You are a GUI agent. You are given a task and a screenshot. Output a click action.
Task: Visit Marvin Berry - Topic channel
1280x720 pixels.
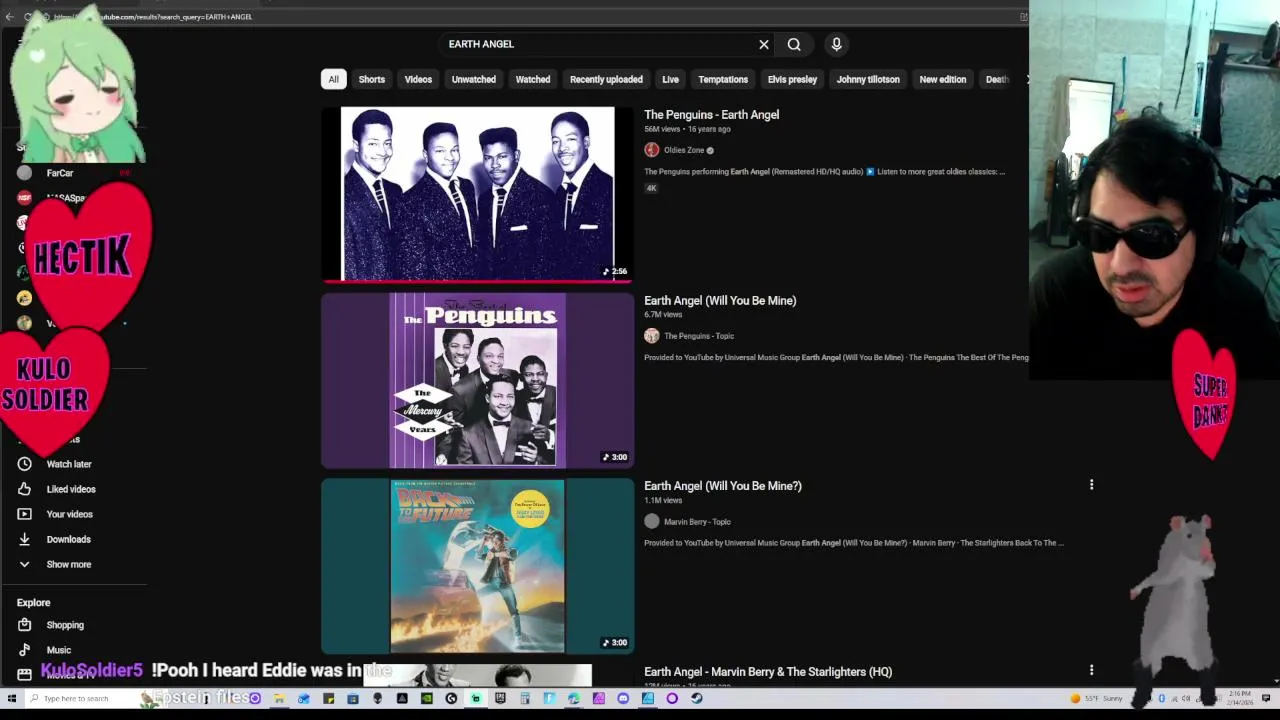click(x=697, y=522)
